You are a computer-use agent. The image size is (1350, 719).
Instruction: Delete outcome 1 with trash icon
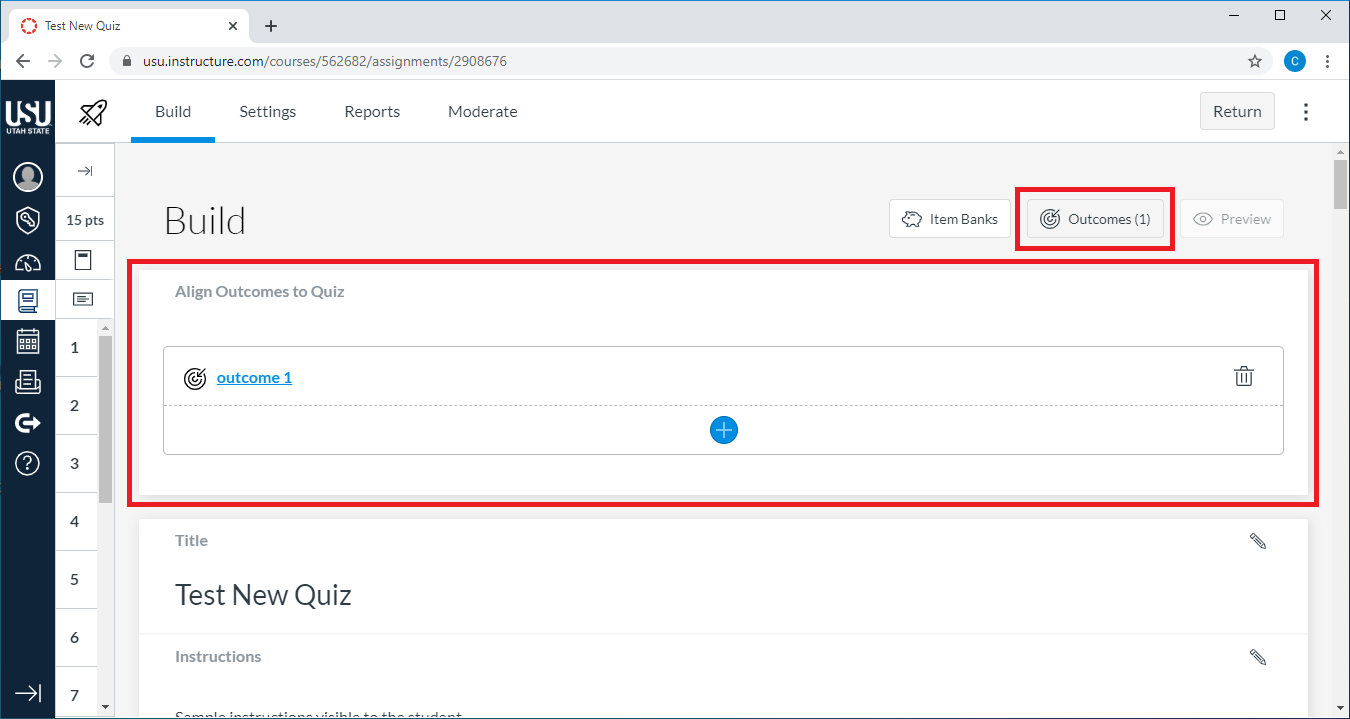click(1243, 377)
